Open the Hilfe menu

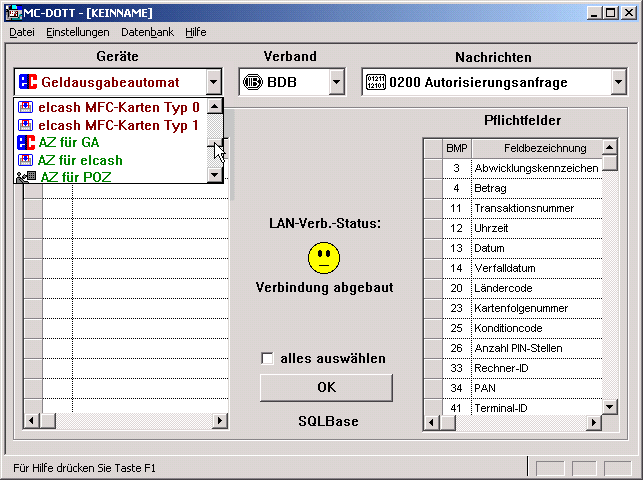(x=196, y=32)
